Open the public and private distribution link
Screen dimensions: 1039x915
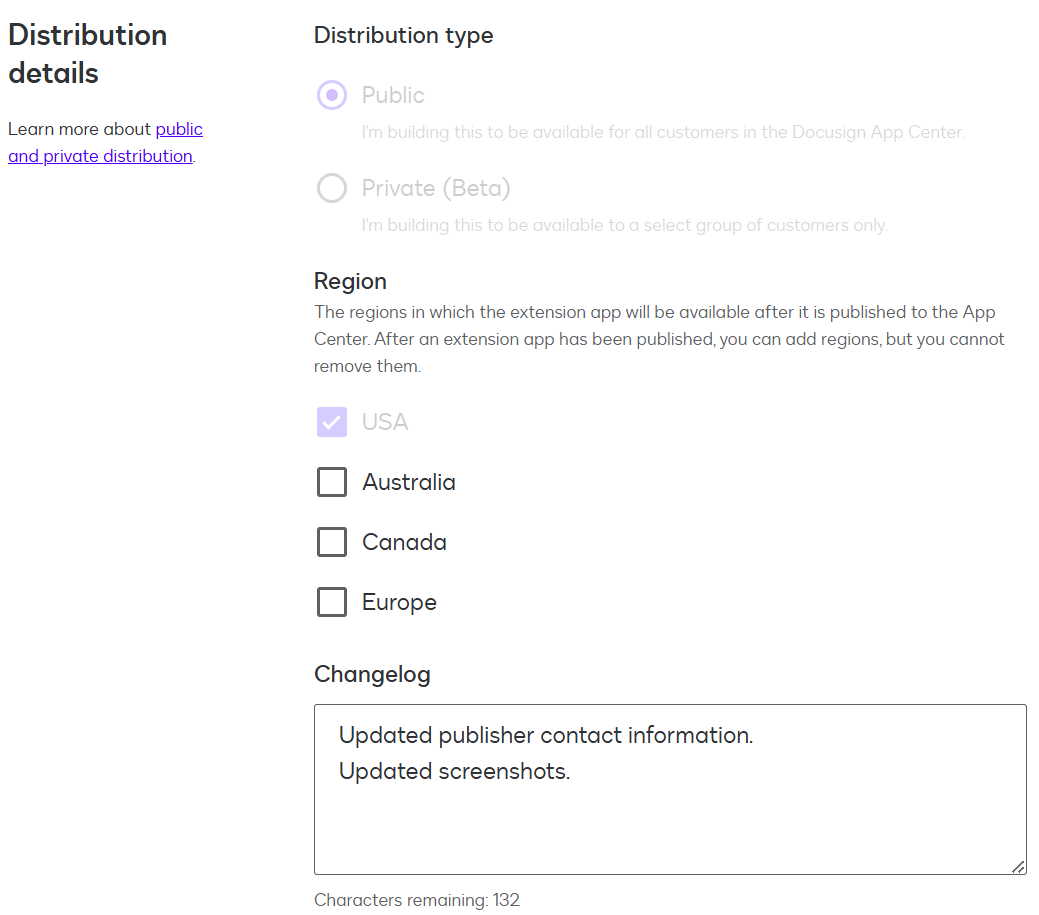[105, 142]
